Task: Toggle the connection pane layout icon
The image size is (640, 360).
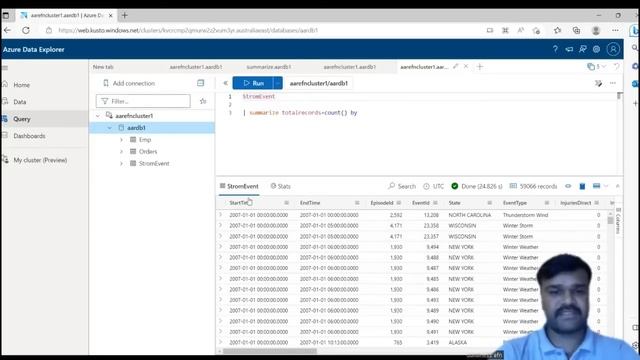Action: point(200,83)
